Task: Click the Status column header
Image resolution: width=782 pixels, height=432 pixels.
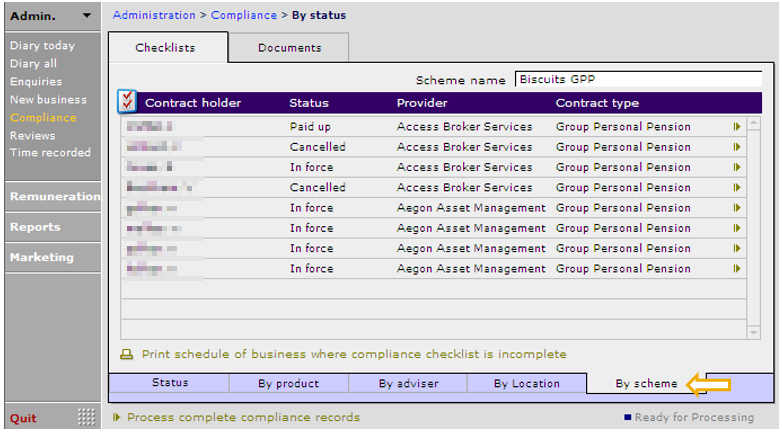Action: (x=309, y=103)
